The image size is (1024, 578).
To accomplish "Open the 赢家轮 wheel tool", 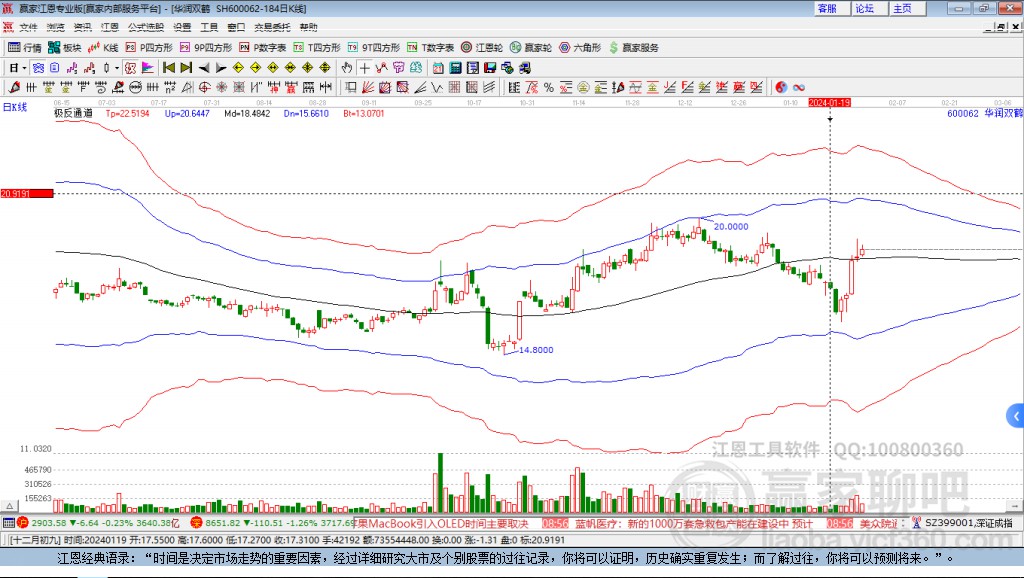I will (x=531, y=48).
